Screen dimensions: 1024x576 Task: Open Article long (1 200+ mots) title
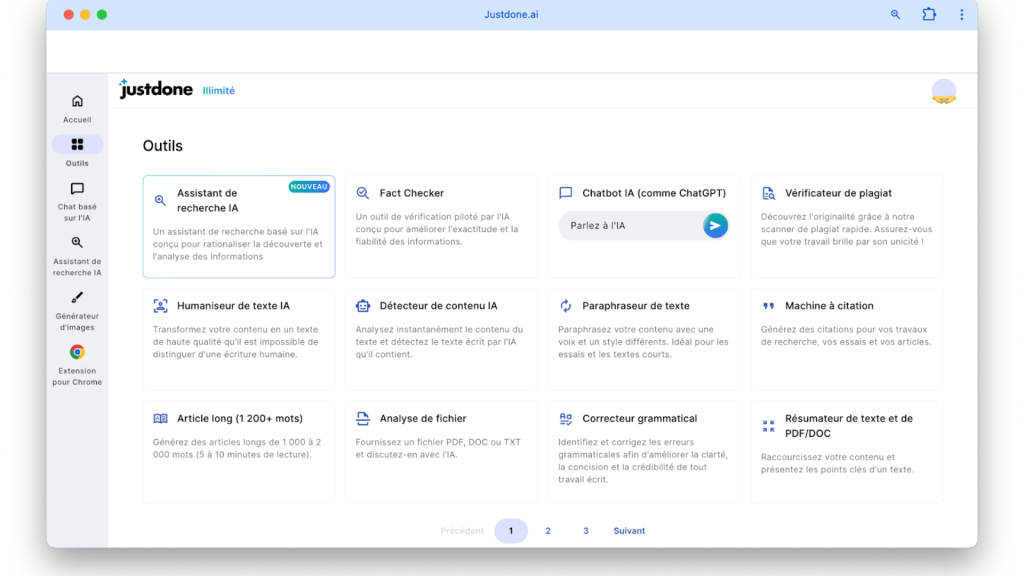point(240,419)
